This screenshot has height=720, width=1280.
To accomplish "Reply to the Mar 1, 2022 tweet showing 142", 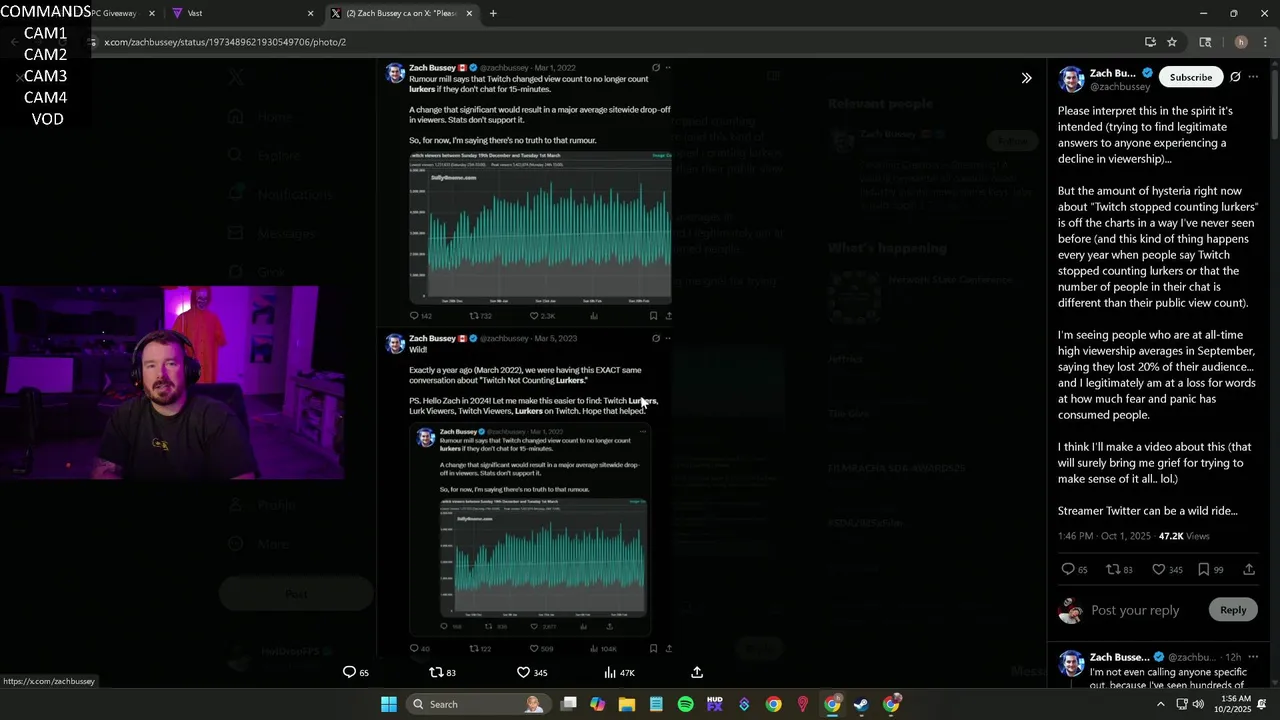I will click(x=421, y=316).
